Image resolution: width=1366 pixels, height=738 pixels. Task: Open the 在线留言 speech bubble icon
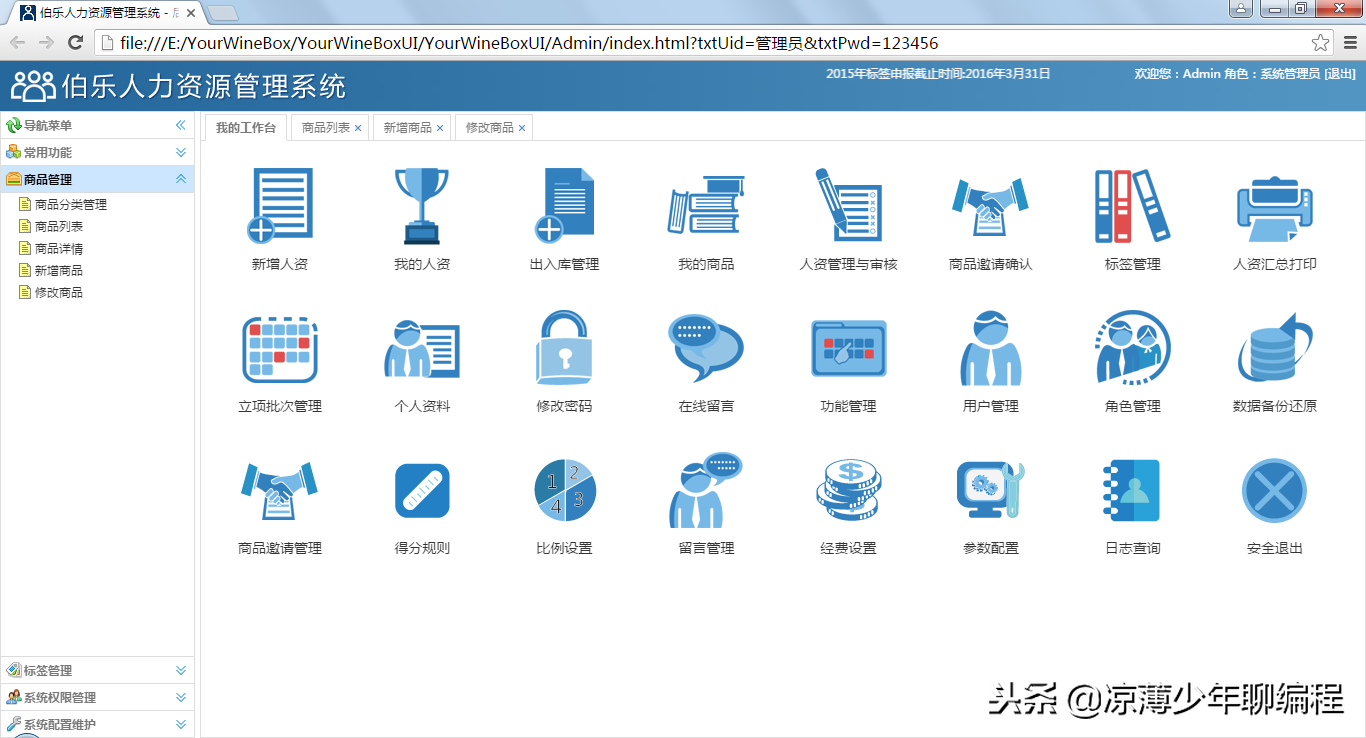[706, 348]
